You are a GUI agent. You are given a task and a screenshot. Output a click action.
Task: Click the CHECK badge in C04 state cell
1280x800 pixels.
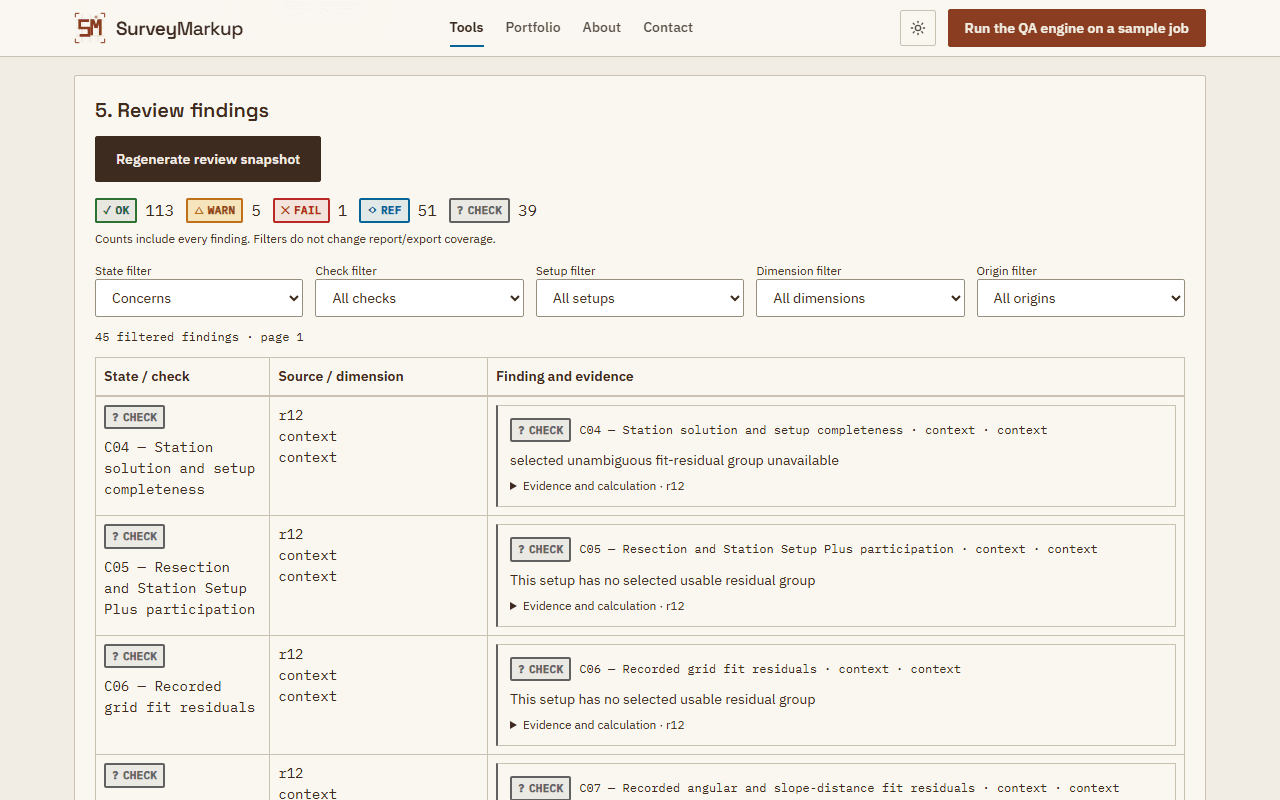point(134,417)
